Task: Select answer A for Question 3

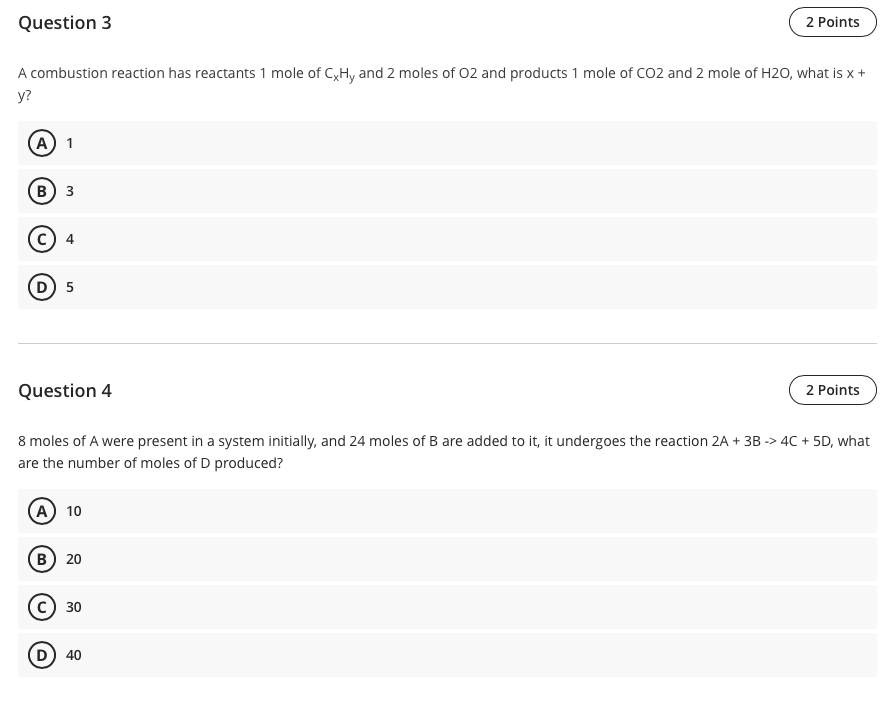Action: point(42,143)
